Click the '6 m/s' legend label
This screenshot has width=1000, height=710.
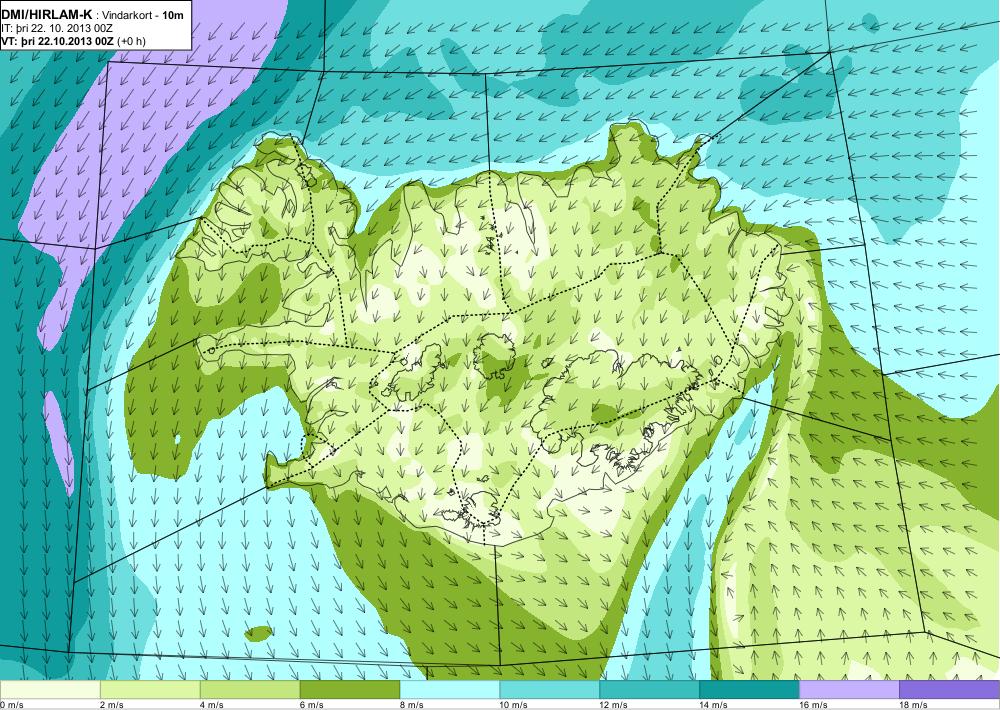[312, 705]
